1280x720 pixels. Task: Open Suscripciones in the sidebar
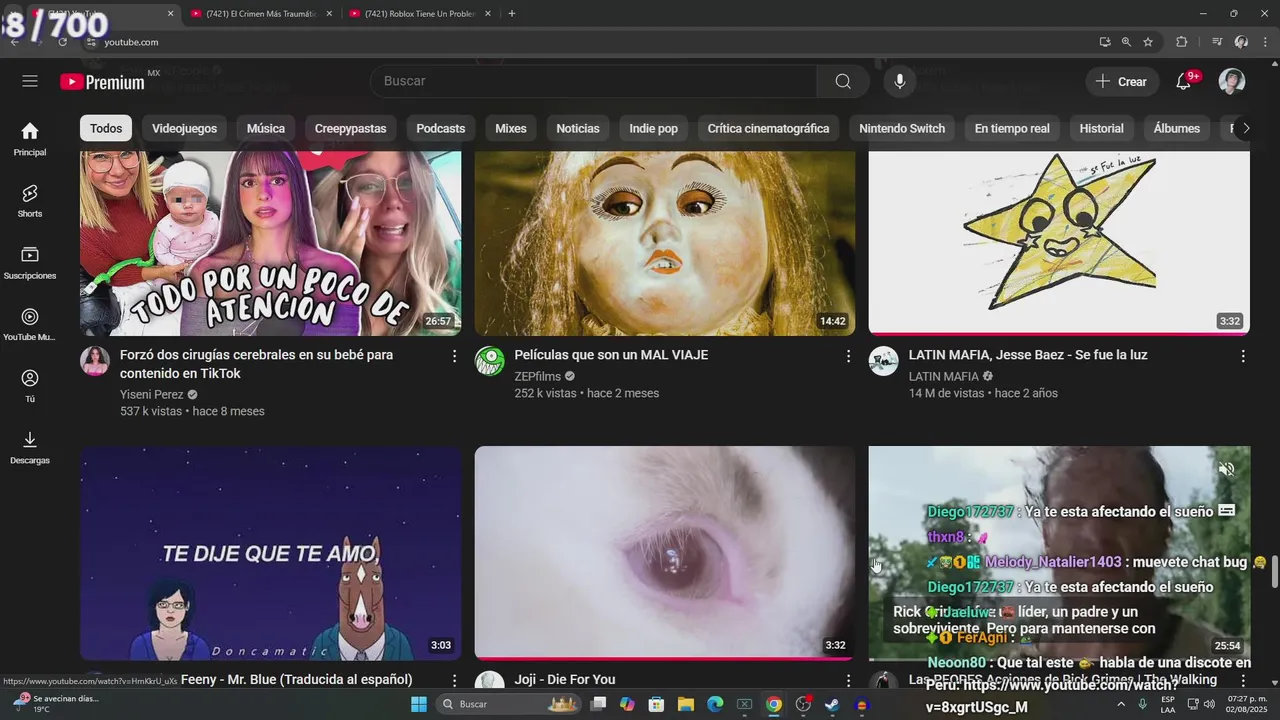[30, 263]
